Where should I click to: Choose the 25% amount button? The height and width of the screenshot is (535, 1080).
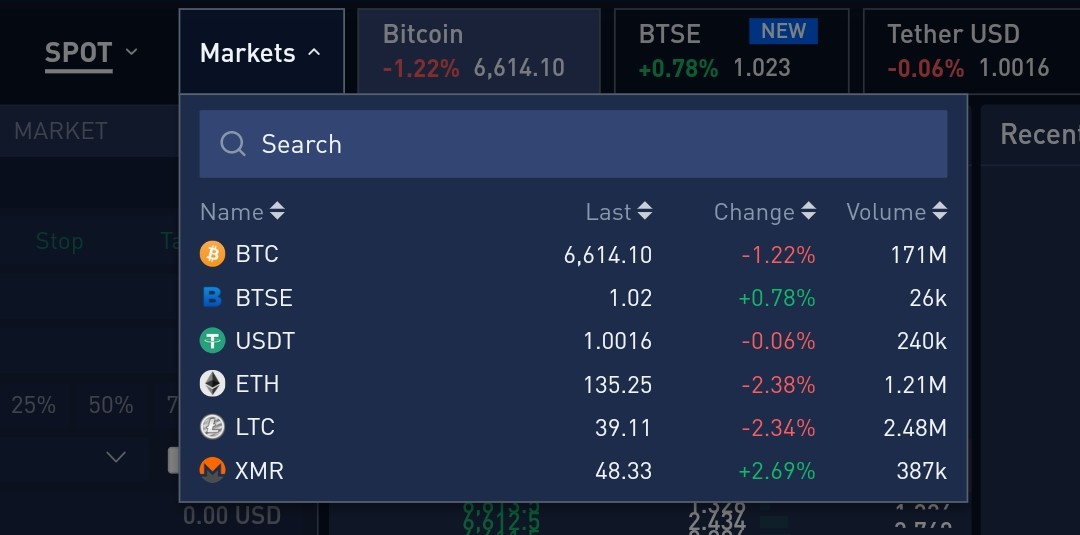[x=34, y=405]
